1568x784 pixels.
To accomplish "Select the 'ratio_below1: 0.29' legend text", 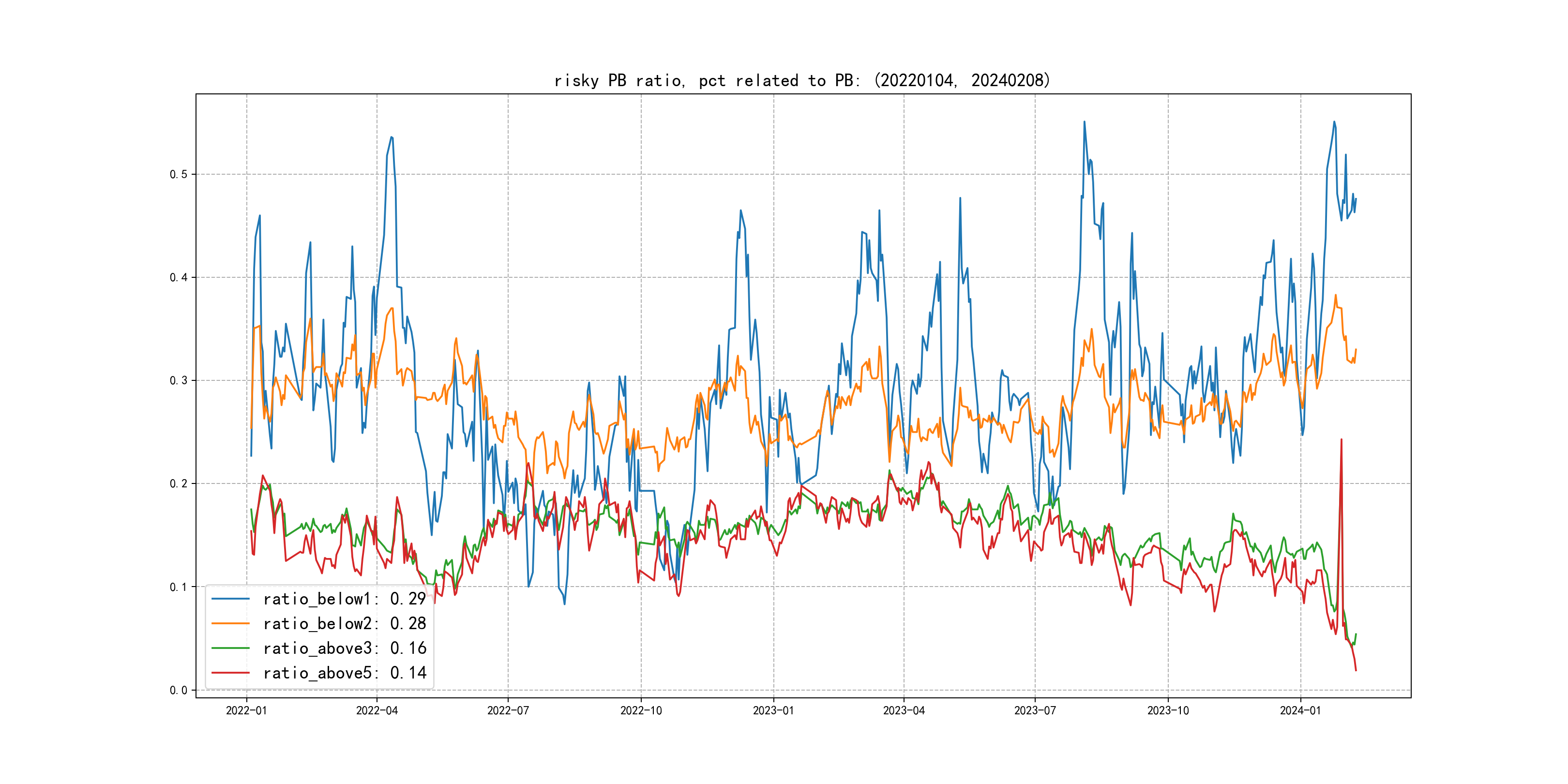I will pos(345,599).
